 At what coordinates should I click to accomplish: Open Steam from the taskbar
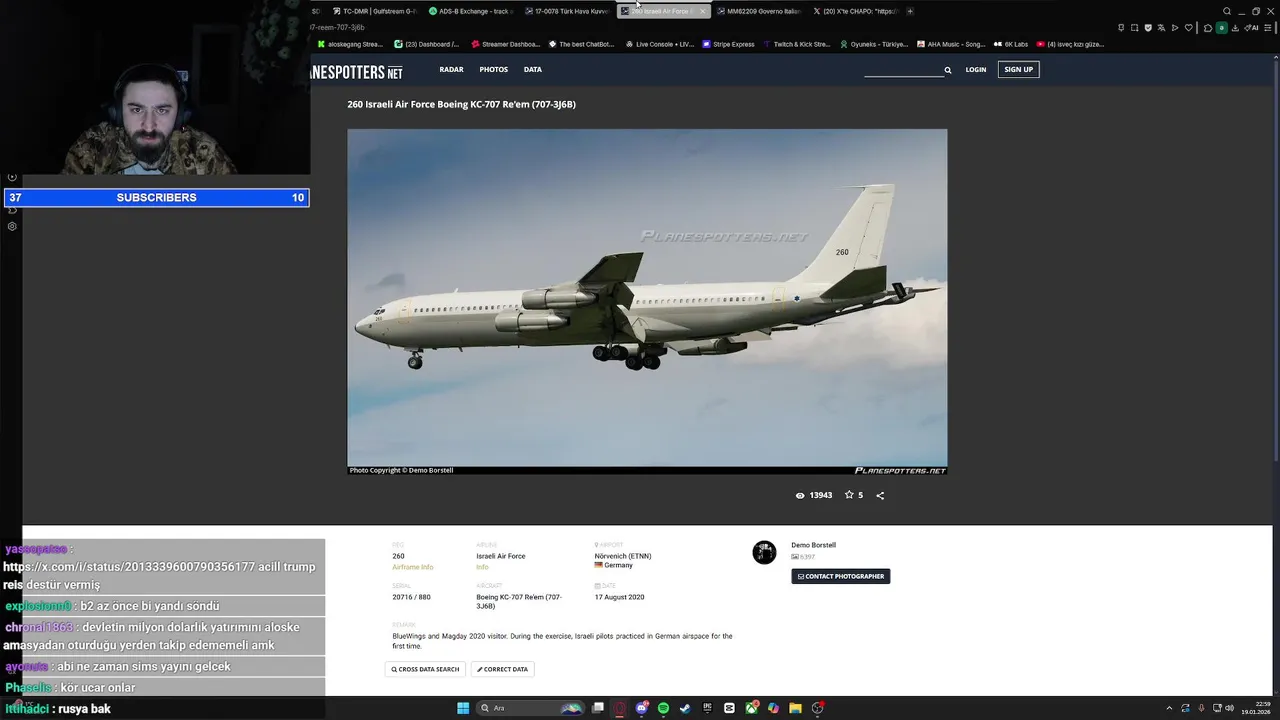685,708
